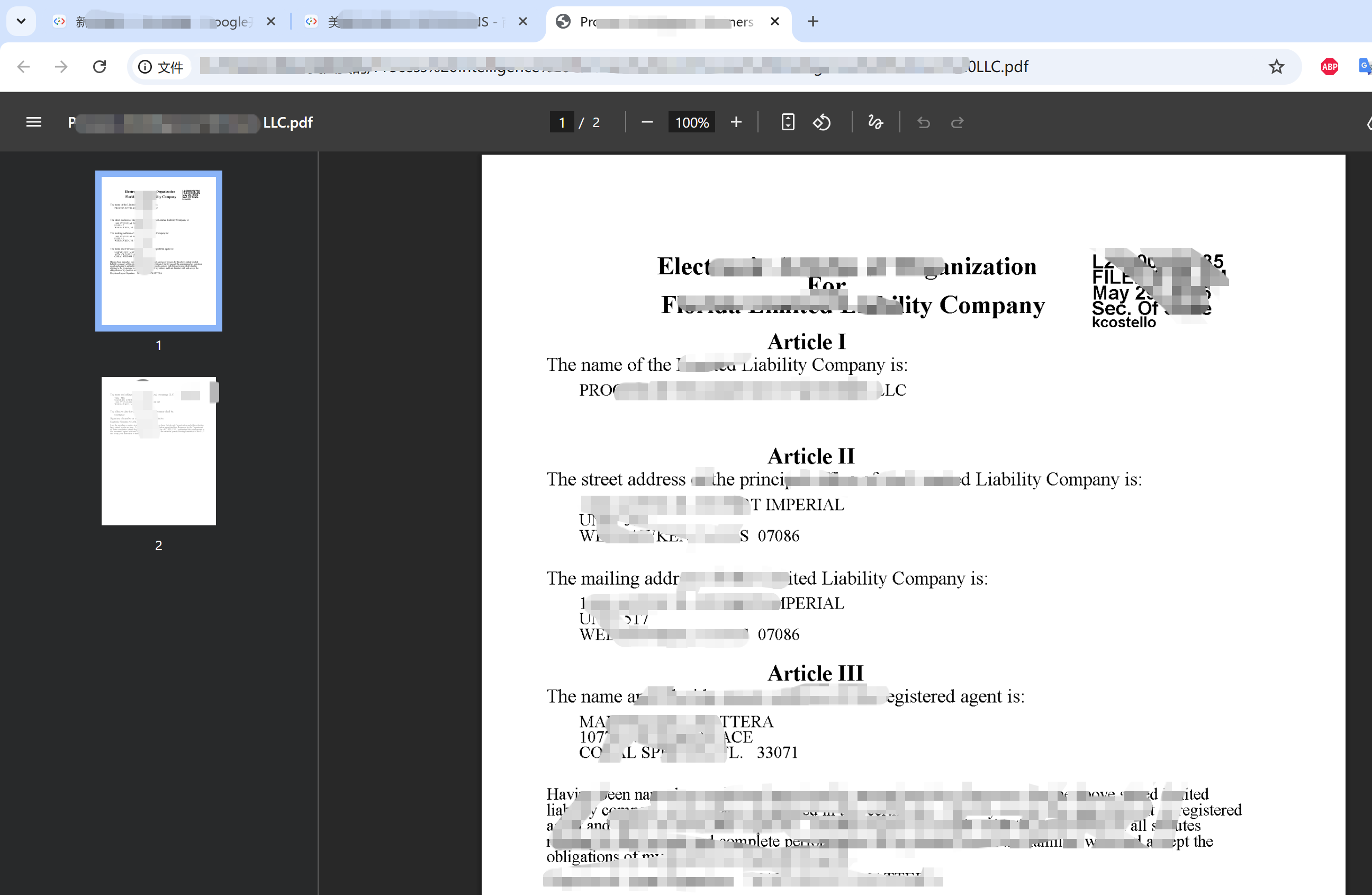The image size is (1372, 895).
Task: Select page 1 thumbnail
Action: [x=158, y=251]
